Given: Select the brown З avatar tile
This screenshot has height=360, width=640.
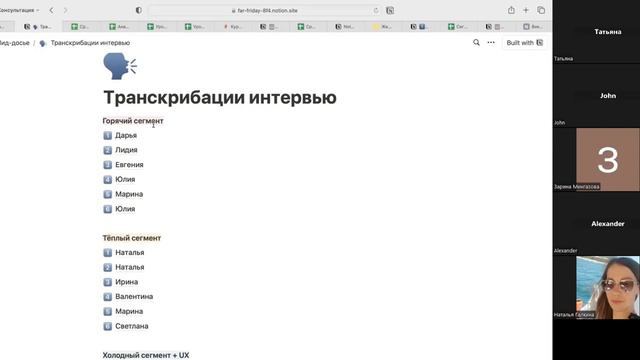Looking at the screenshot, I should pyautogui.click(x=607, y=159).
